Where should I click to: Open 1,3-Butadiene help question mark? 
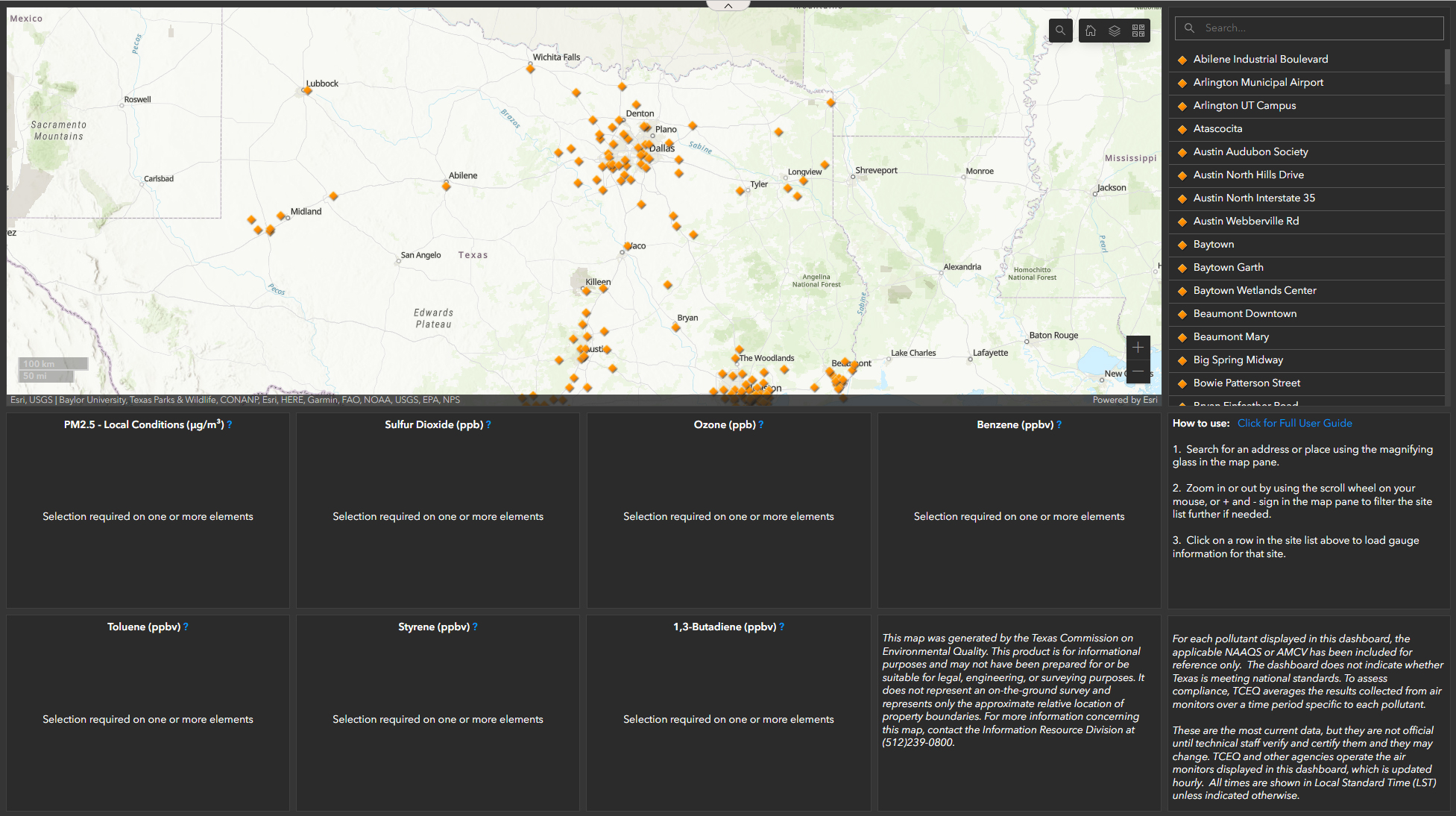click(x=781, y=627)
